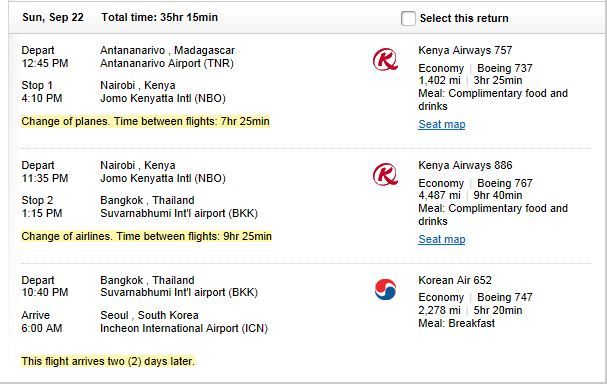Click Total time: 35hr 15min text
The height and width of the screenshot is (384, 607).
(159, 17)
